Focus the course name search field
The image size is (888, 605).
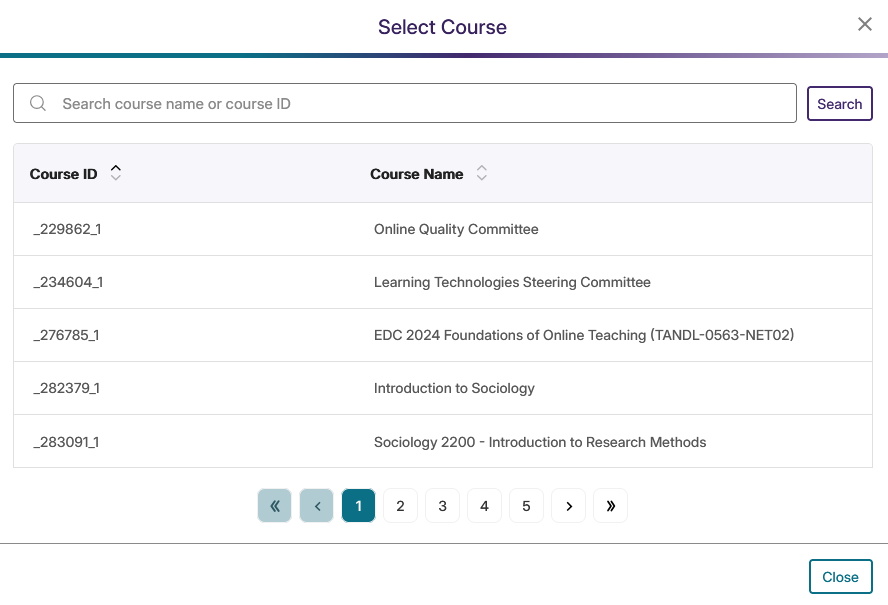pos(404,103)
